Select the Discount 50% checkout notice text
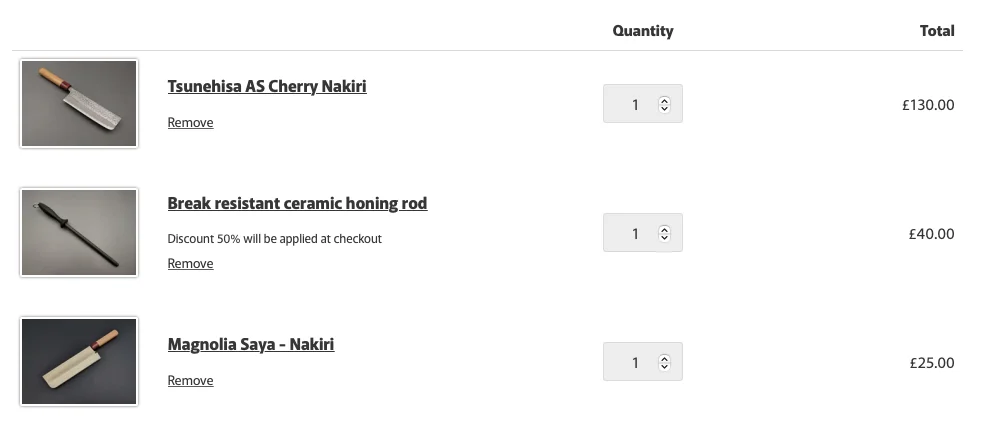Viewport: 982px width, 433px height. [x=274, y=239]
